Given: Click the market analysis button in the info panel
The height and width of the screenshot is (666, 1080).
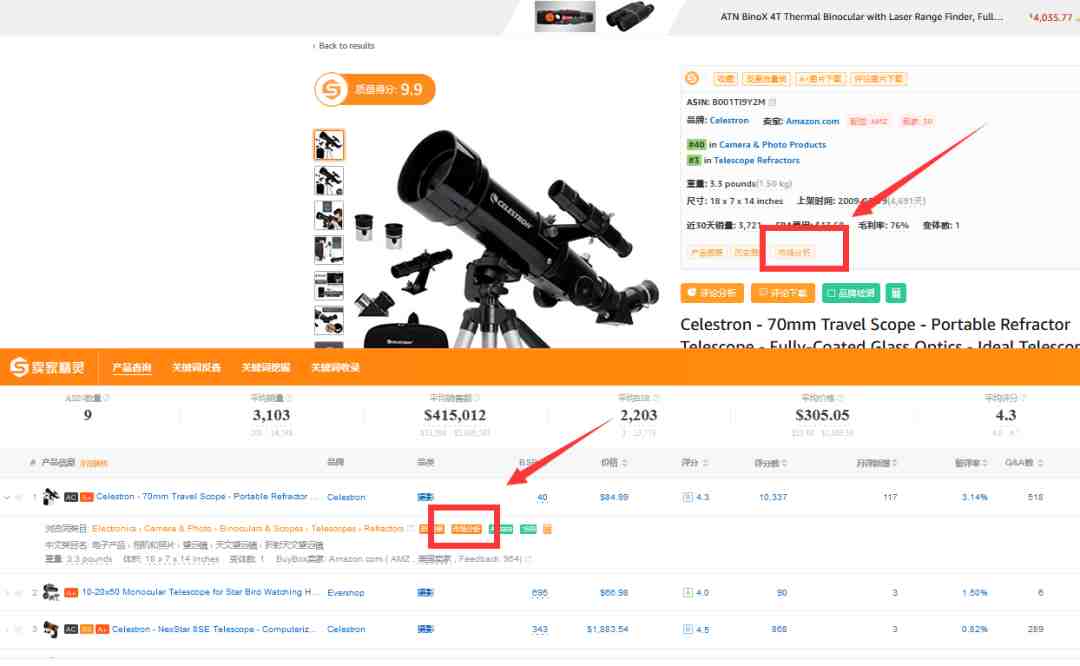Looking at the screenshot, I should pyautogui.click(x=794, y=252).
